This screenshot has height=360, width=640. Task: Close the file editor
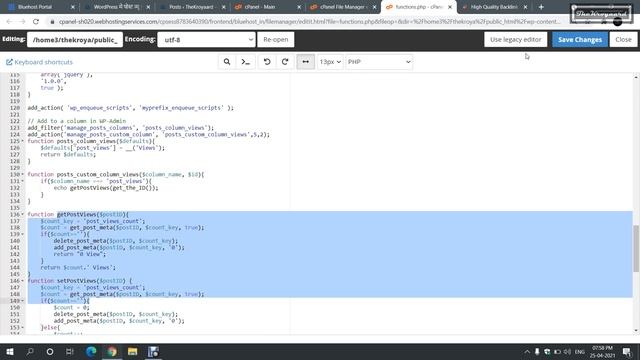[623, 40]
